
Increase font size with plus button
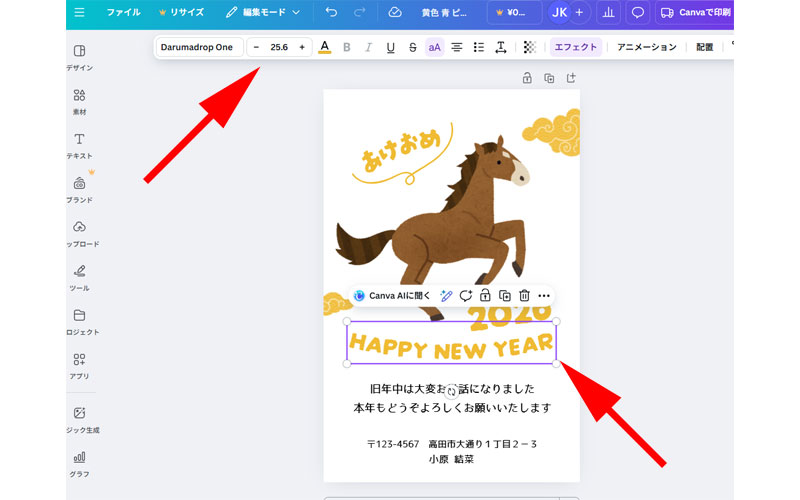[302, 47]
